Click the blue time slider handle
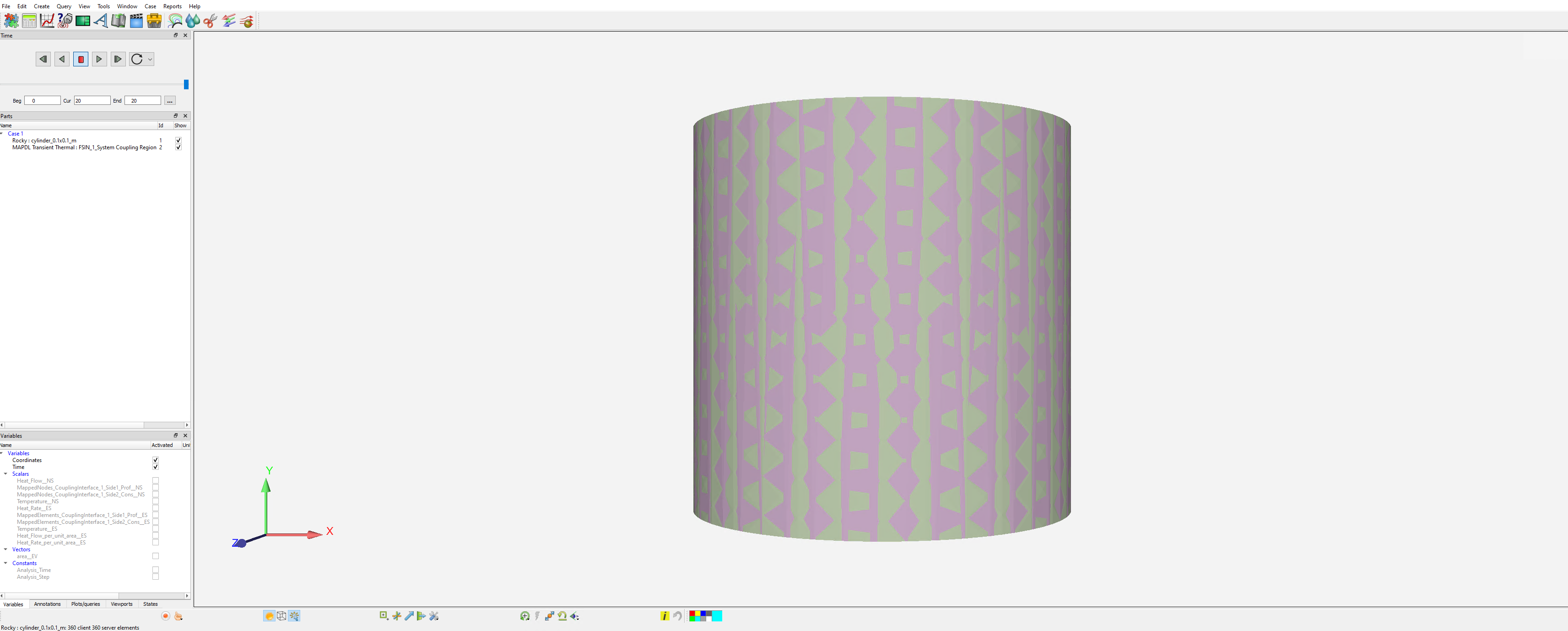Viewport: 1568px width, 631px height. [186, 85]
